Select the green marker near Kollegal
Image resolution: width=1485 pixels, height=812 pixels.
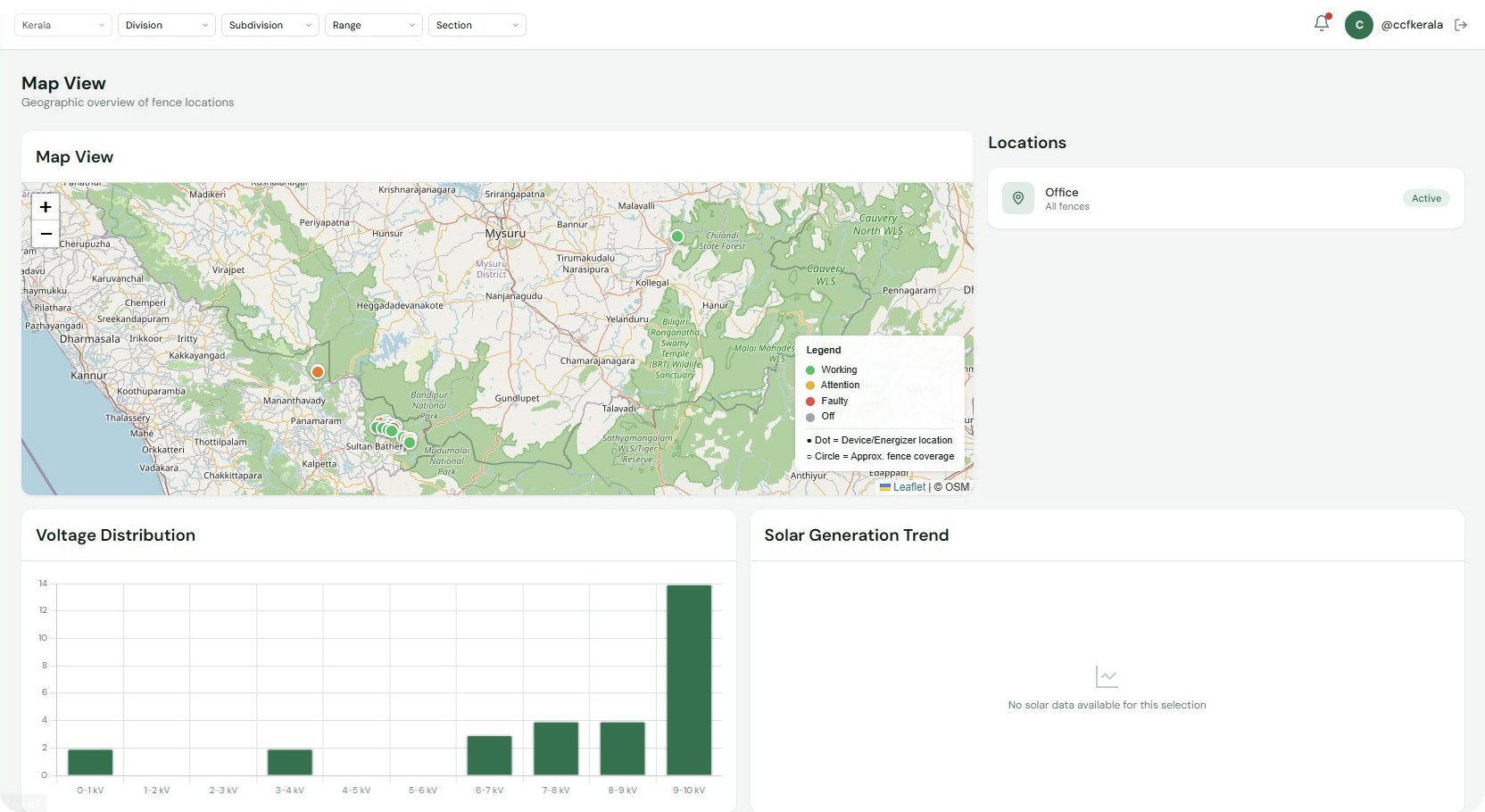[677, 236]
